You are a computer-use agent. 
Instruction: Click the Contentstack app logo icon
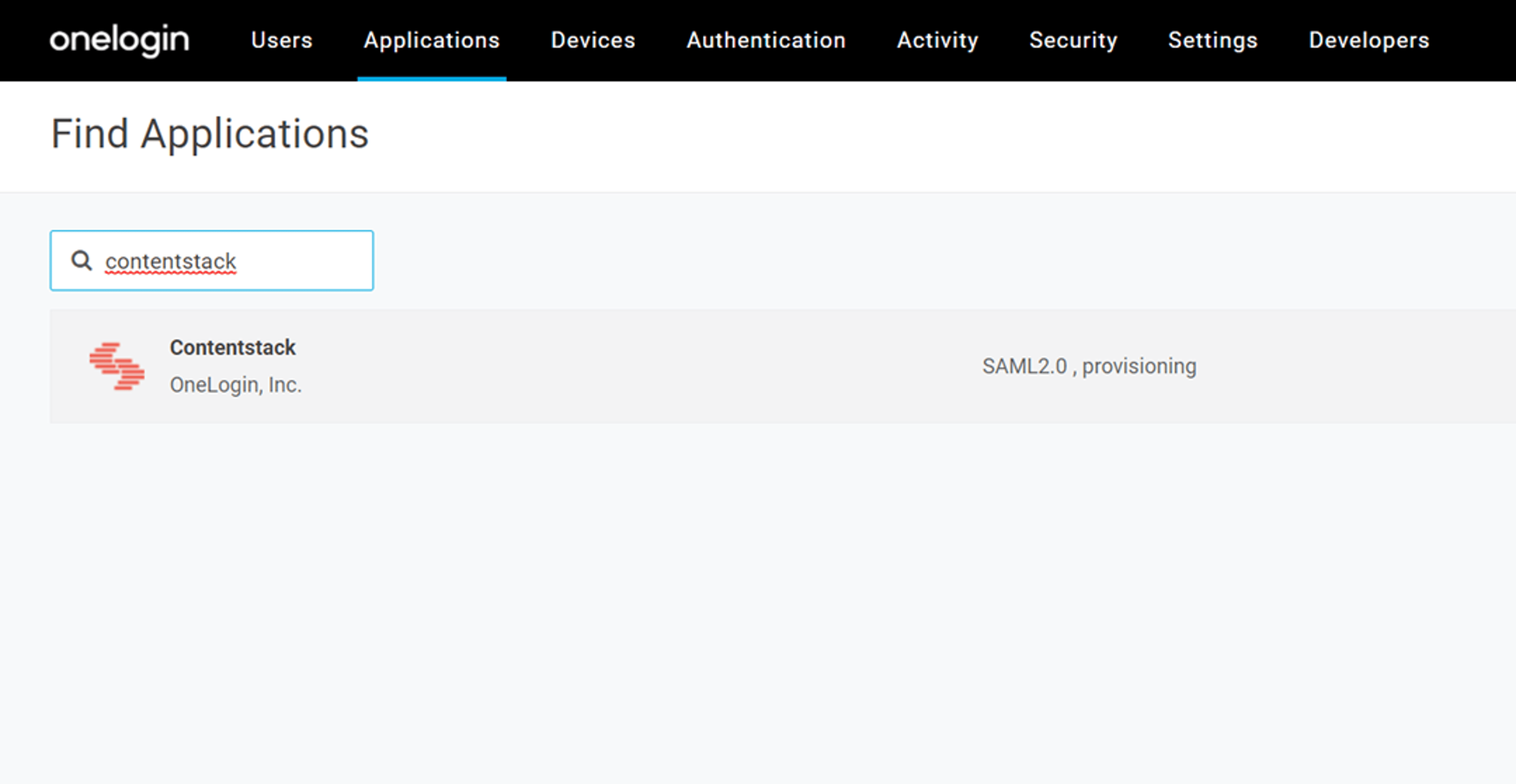point(116,367)
